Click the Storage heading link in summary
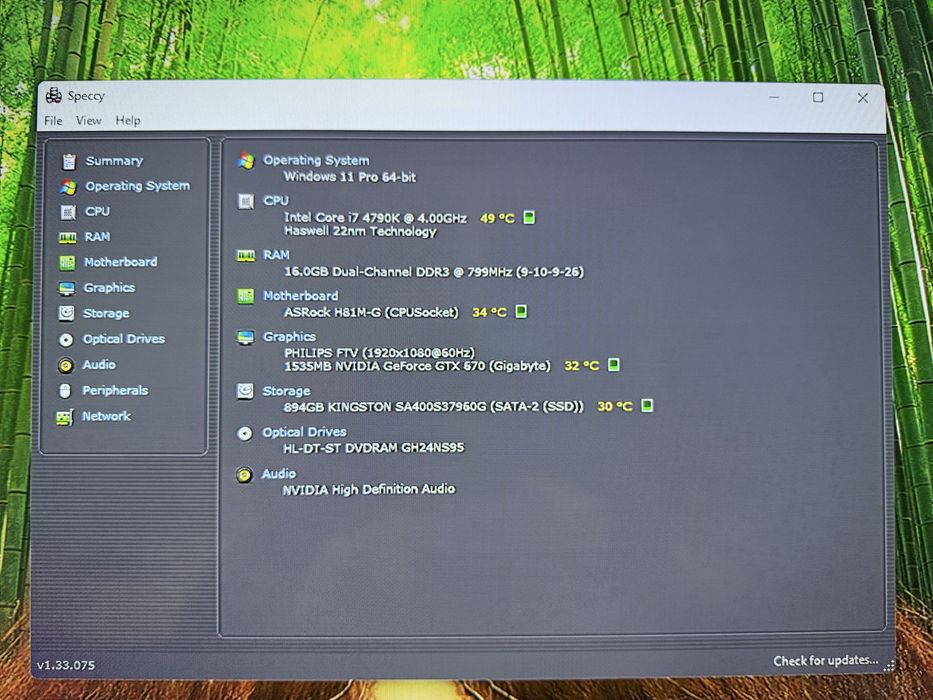The width and height of the screenshot is (933, 700). point(286,391)
